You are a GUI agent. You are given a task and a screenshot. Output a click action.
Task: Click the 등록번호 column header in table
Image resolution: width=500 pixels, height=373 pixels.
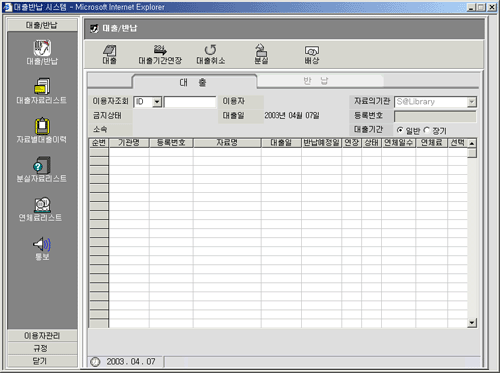click(171, 143)
